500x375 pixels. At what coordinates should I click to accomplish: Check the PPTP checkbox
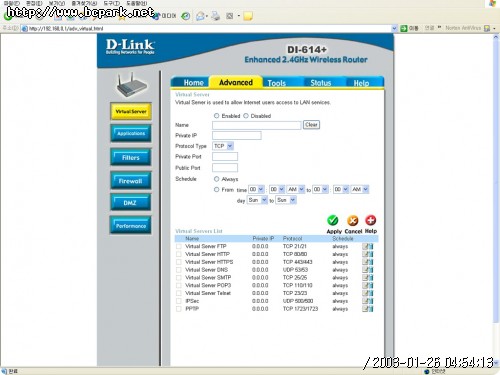(x=179, y=309)
